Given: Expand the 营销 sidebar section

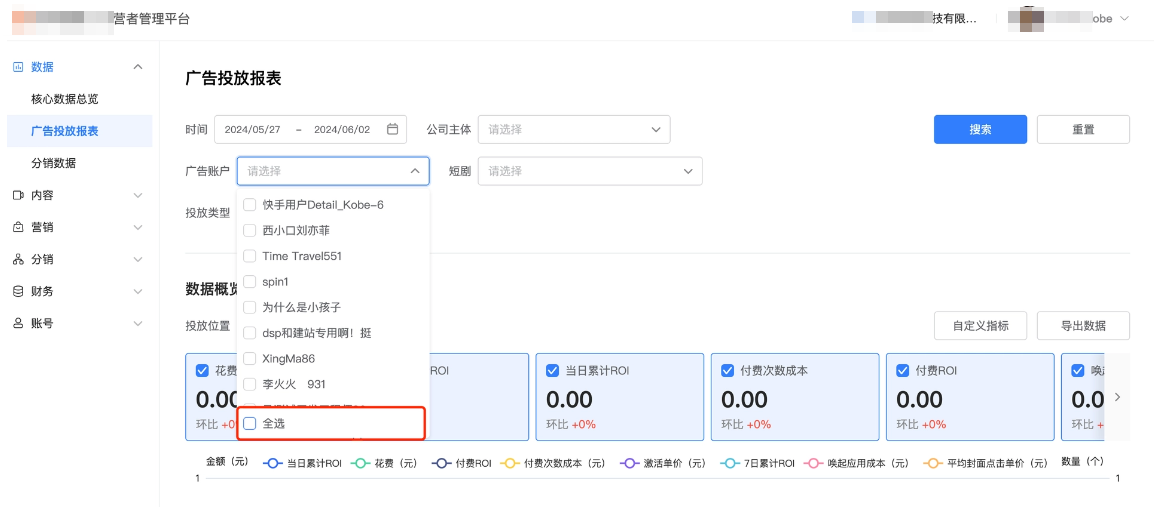Looking at the screenshot, I should 138,227.
